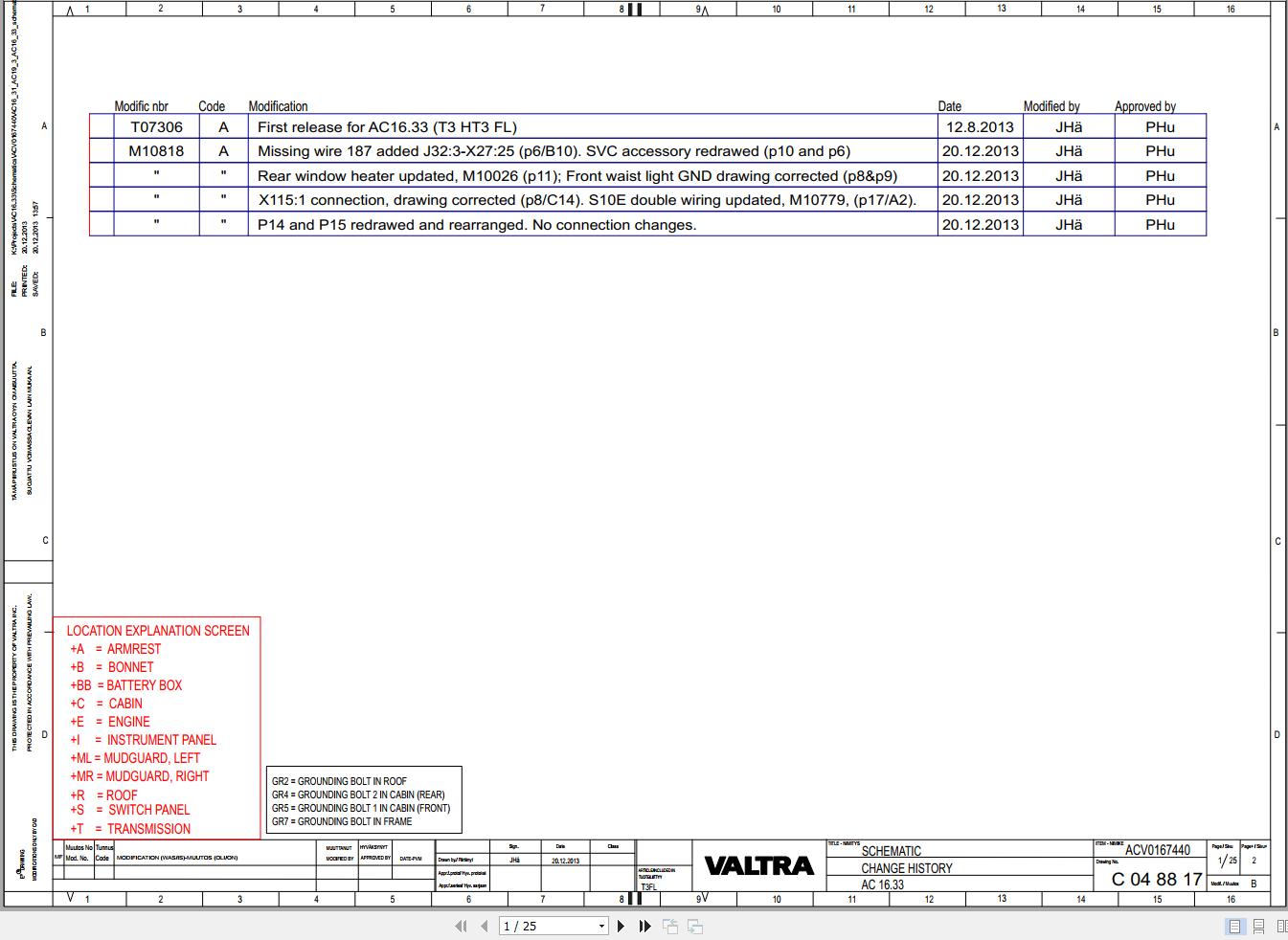1288x940 pixels.
Task: Click 'Rear window heater updated' entry
Action: (577, 175)
